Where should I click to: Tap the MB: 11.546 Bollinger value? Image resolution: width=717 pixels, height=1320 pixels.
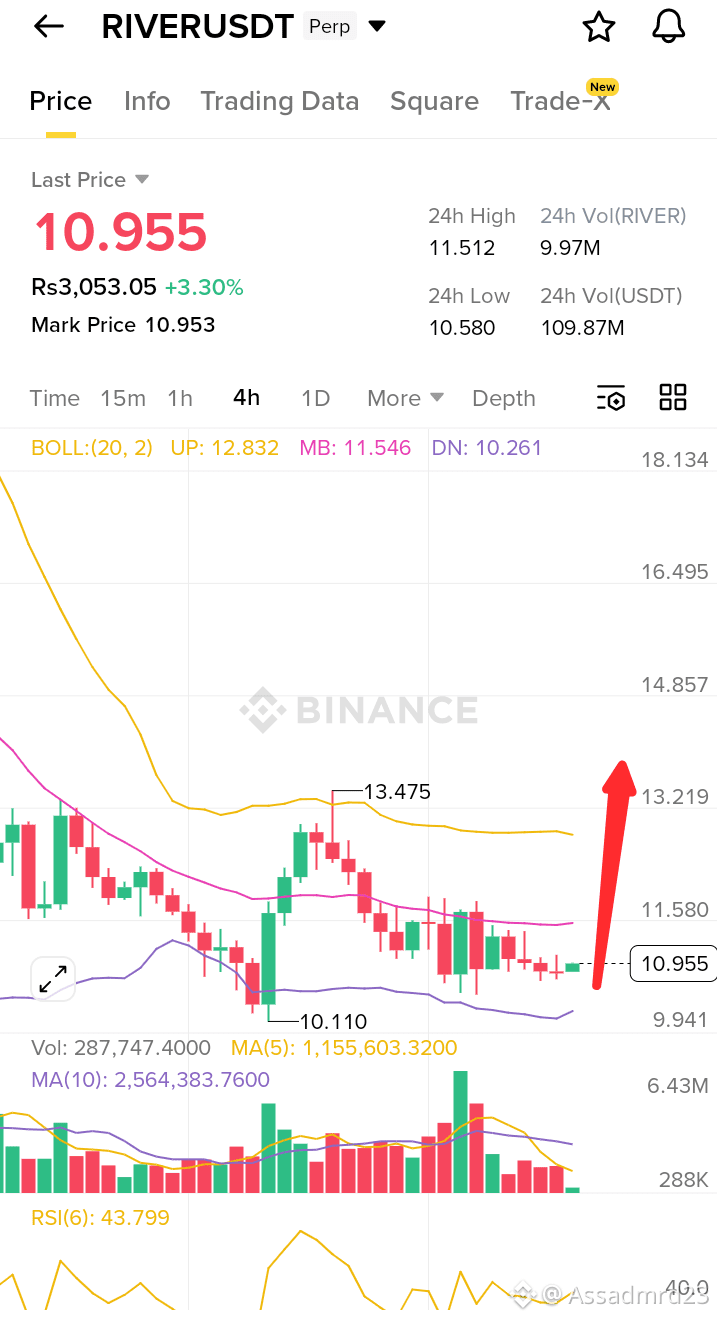click(355, 448)
